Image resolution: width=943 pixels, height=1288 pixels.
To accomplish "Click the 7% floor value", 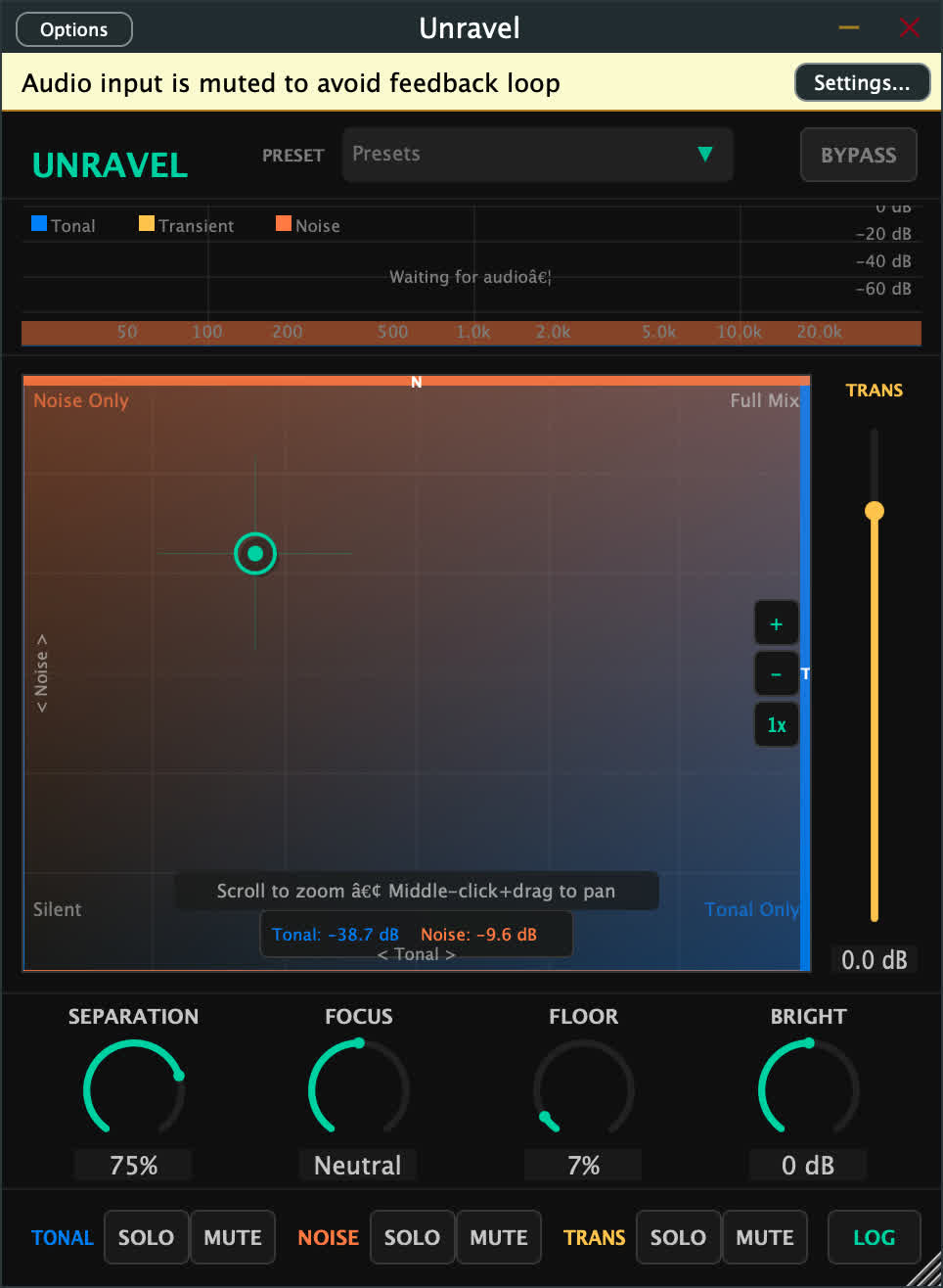I will (x=584, y=1166).
